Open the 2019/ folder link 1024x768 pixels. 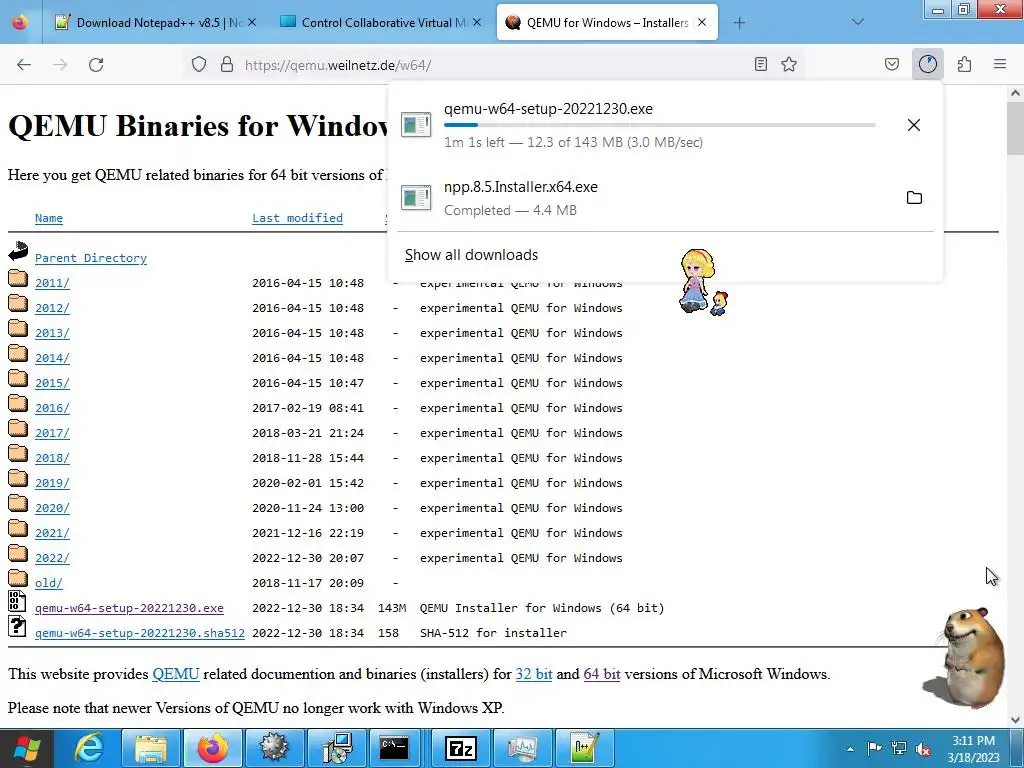pos(52,483)
